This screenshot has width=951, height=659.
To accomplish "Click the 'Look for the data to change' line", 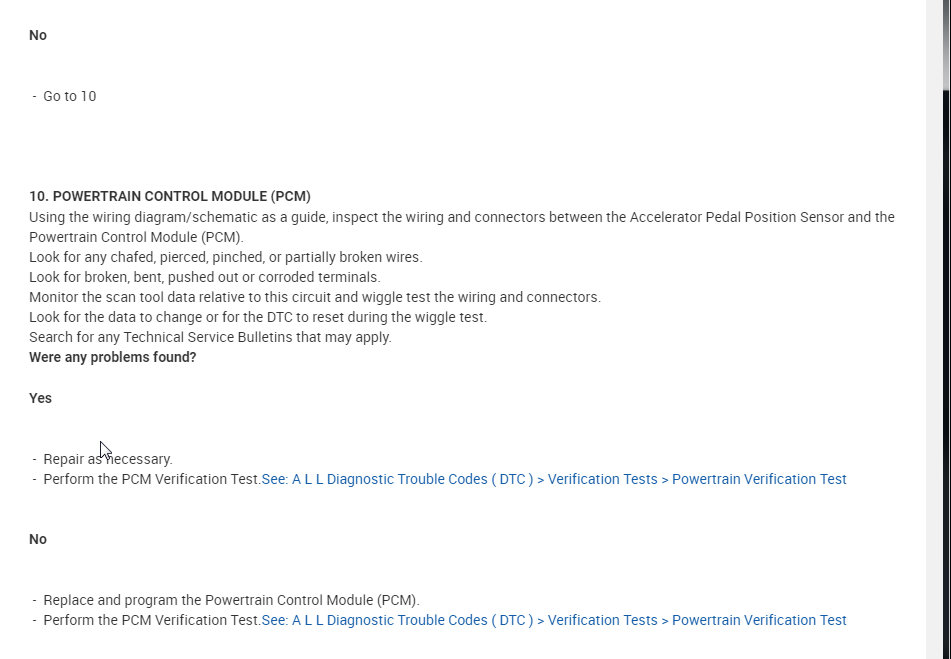I will pyautogui.click(x=258, y=317).
